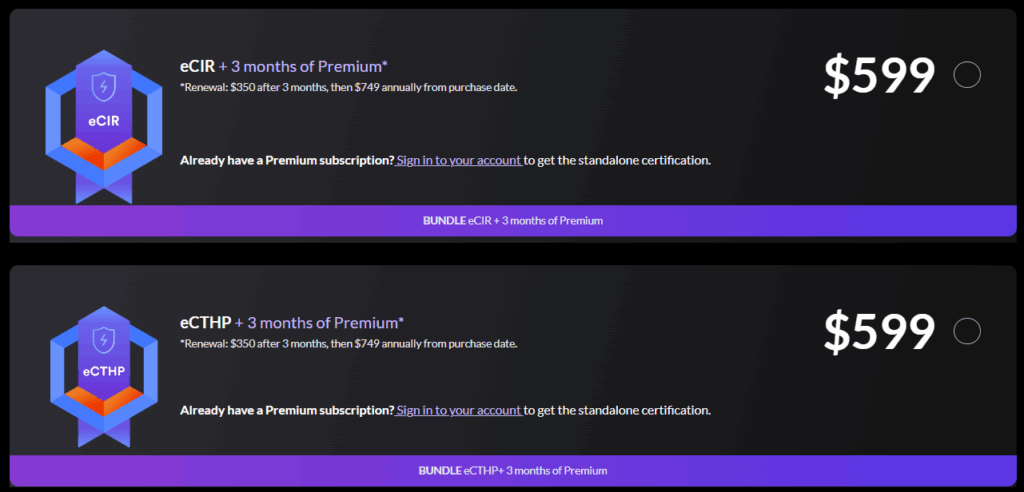Click the $599 price in the eCIR card
Image resolution: width=1024 pixels, height=492 pixels.
click(x=879, y=76)
